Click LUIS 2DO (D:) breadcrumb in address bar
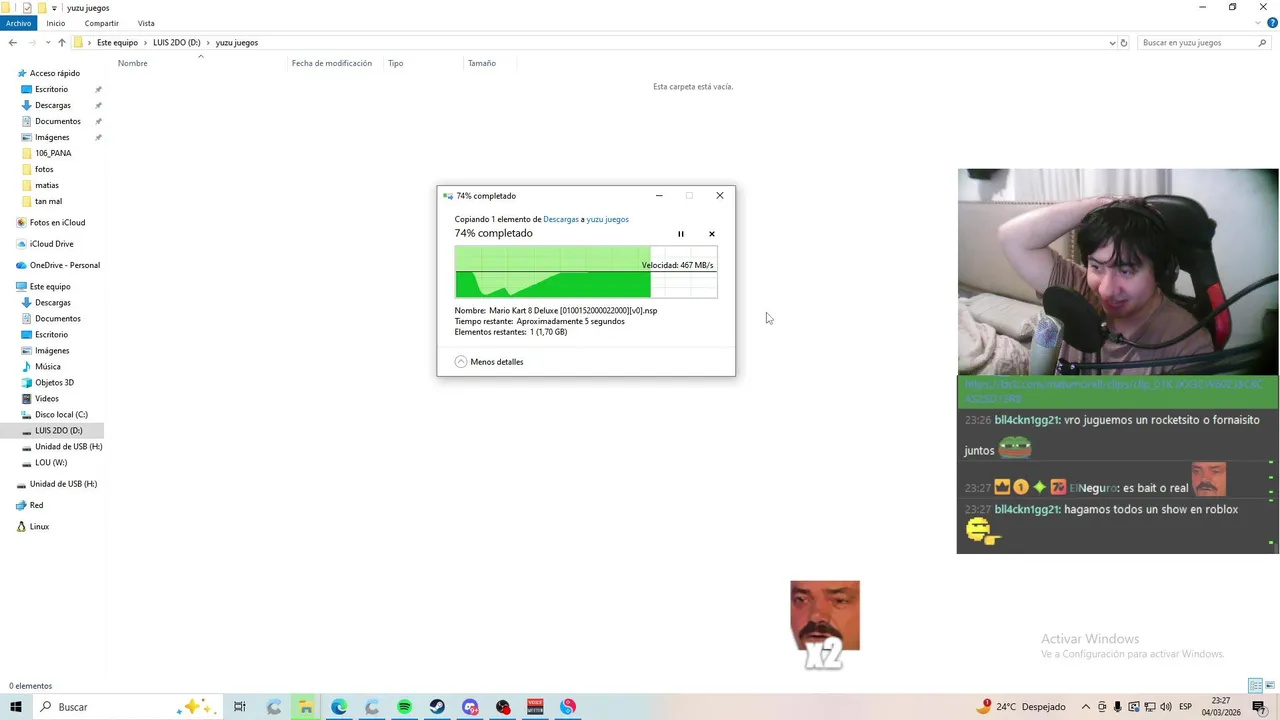This screenshot has height=720, width=1280. [177, 43]
